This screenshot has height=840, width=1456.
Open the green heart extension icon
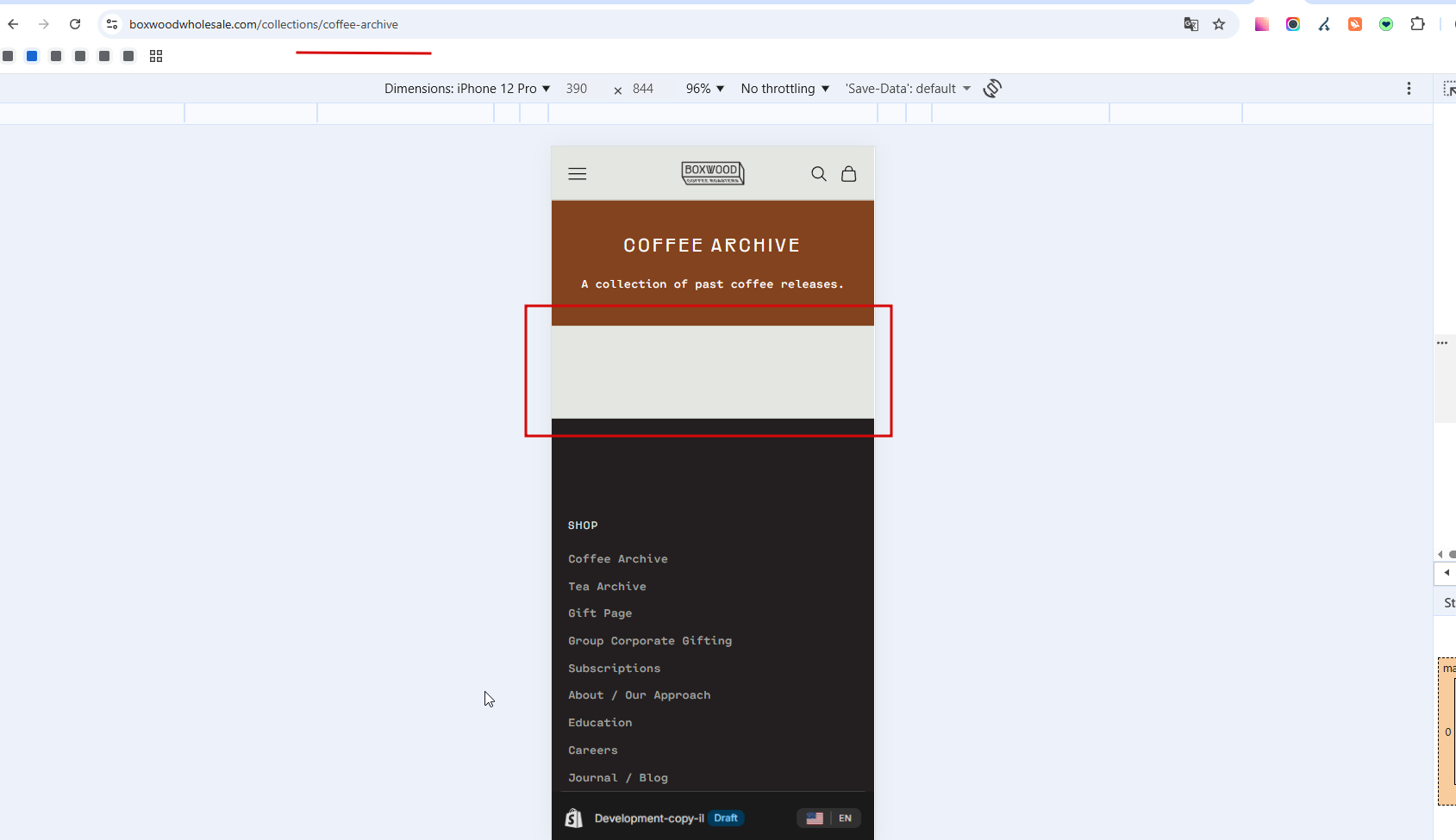coord(1386,24)
